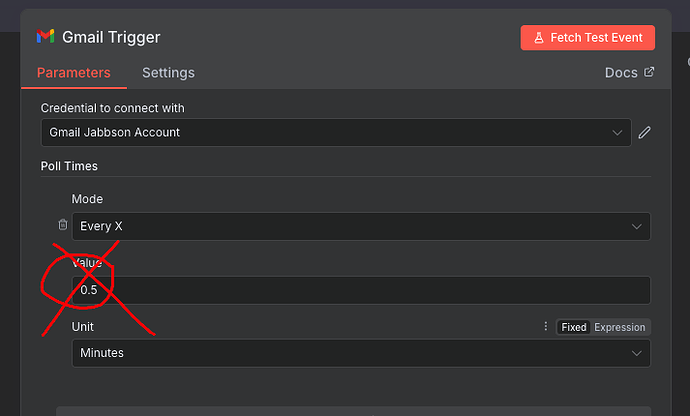690x416 pixels.
Task: Expand the Gmail Jabbson Account credential dropdown
Action: coord(336,132)
